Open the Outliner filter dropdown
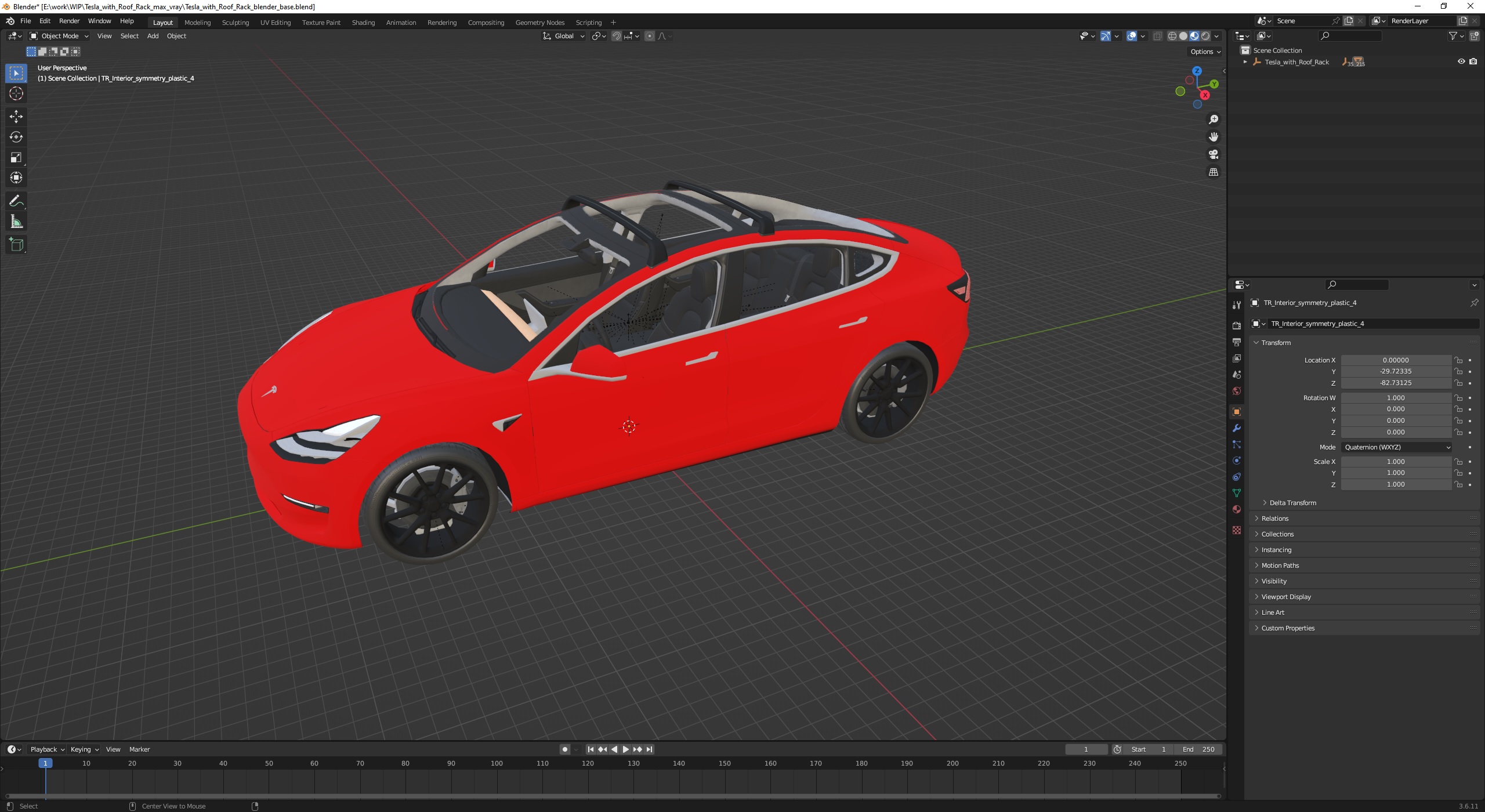 [x=1456, y=36]
